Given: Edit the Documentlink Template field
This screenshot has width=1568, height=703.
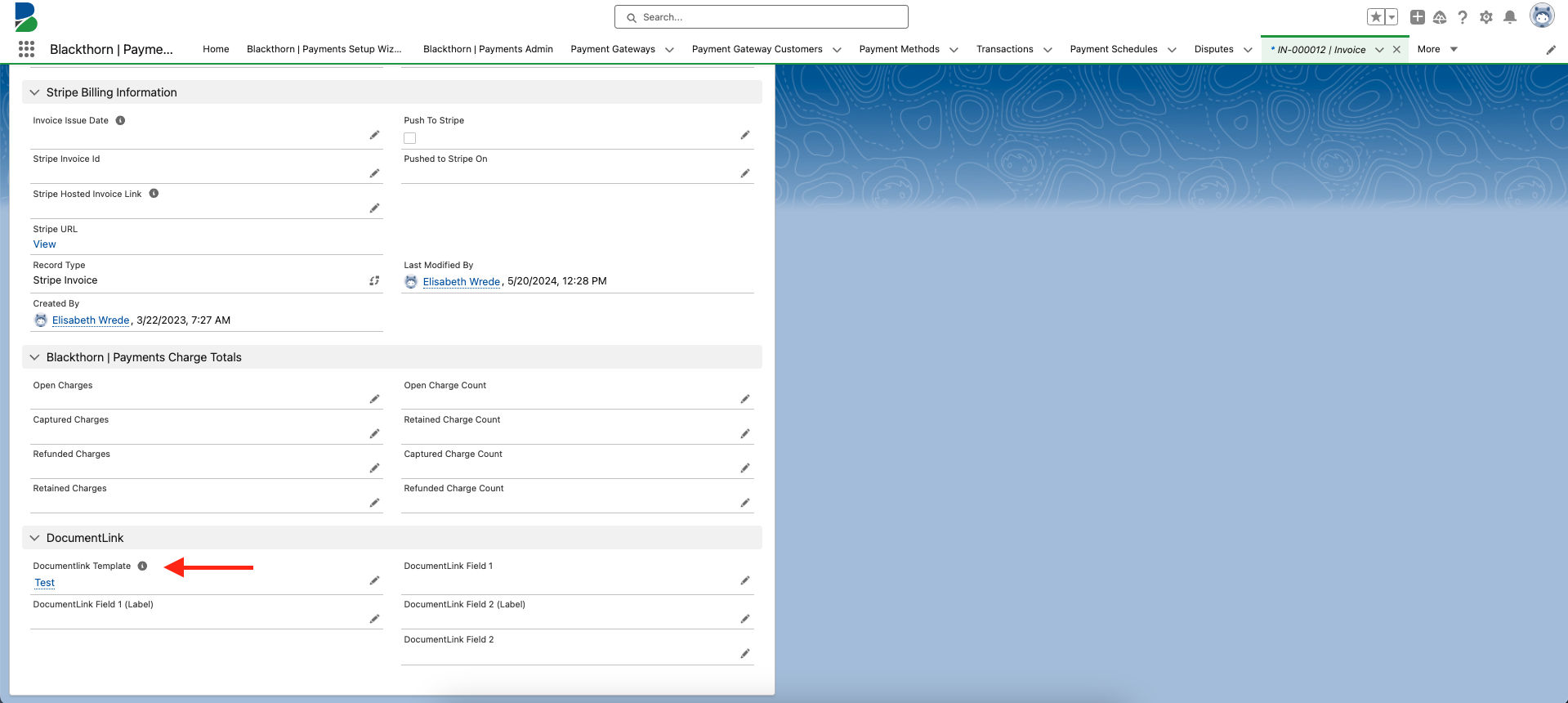Looking at the screenshot, I should pyautogui.click(x=374, y=580).
